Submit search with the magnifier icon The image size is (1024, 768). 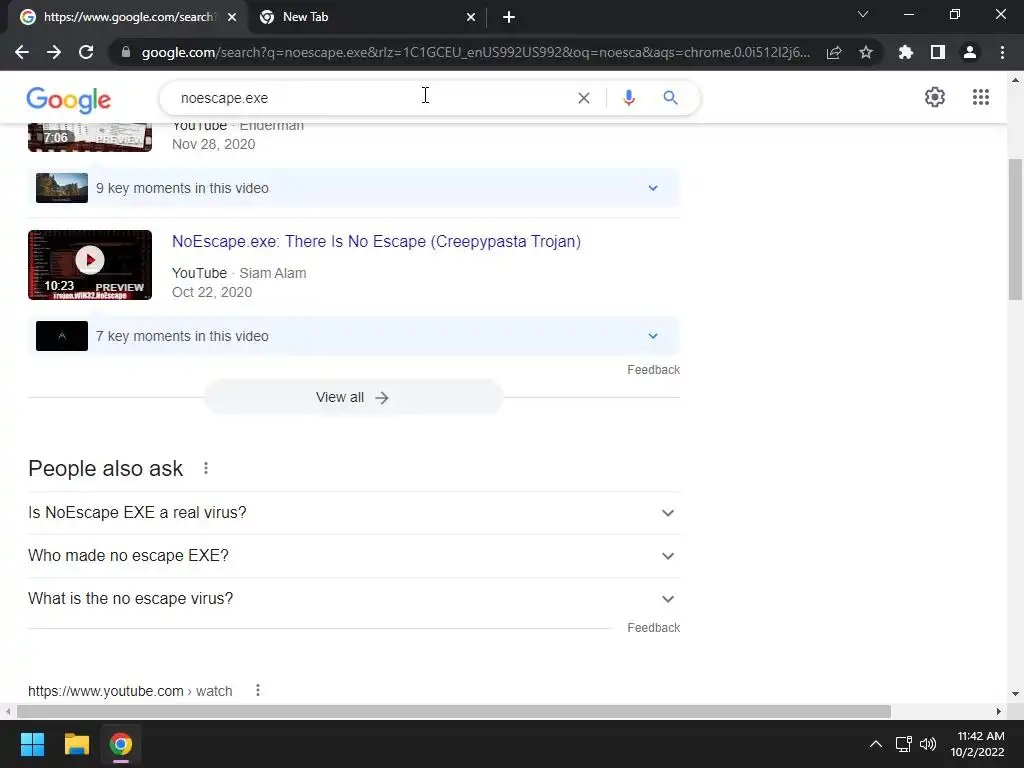tap(671, 98)
